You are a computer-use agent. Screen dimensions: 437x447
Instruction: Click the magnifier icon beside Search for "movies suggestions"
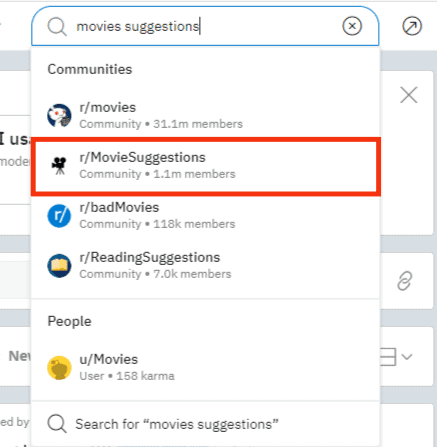[x=57, y=424]
